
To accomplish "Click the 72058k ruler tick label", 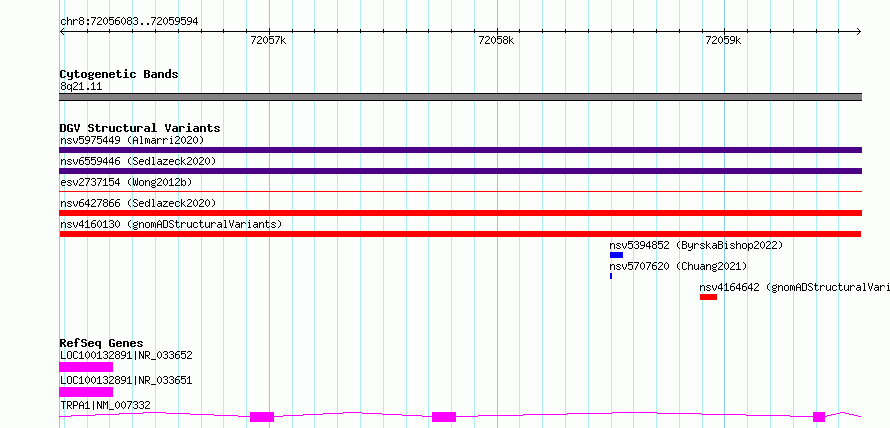I will (x=496, y=40).
